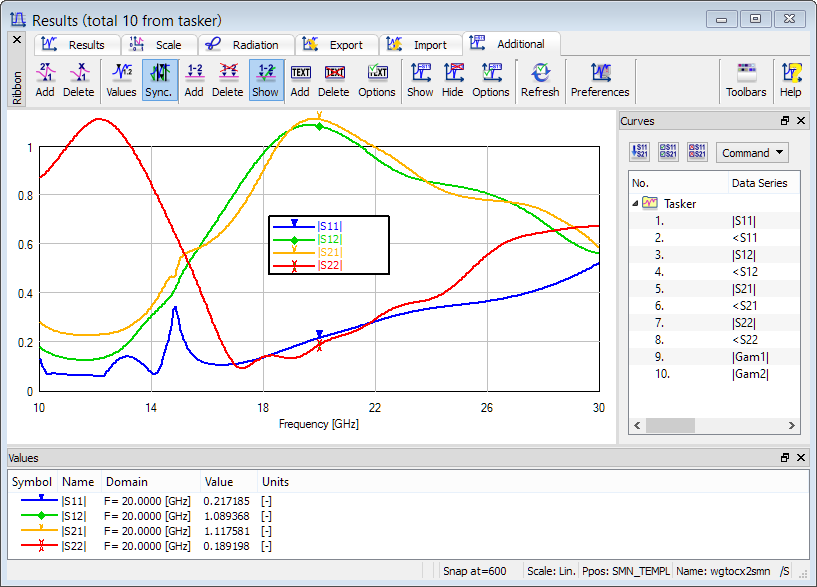The image size is (817, 587).
Task: Click the Refresh icon
Action: [x=540, y=80]
